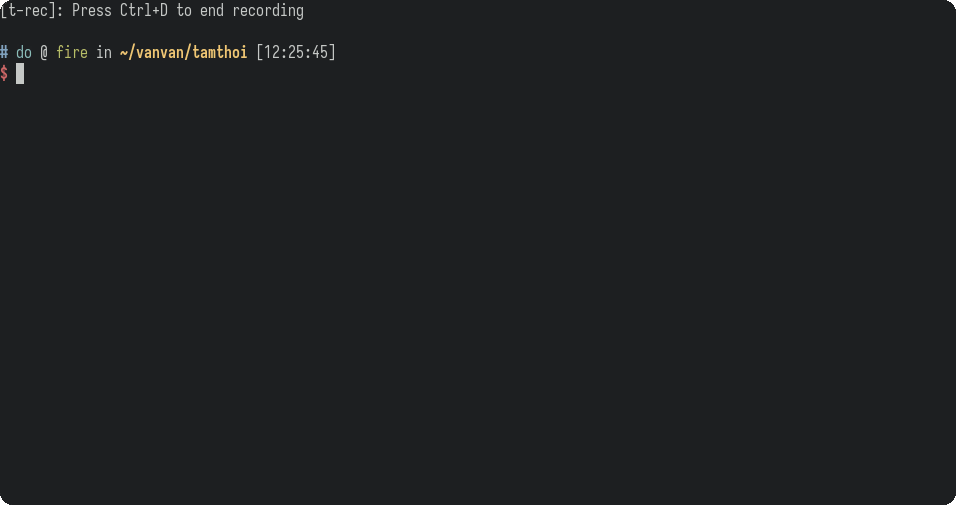956x505 pixels.
Task: Click the word 'to' in t-rec message
Action: (x=184, y=10)
